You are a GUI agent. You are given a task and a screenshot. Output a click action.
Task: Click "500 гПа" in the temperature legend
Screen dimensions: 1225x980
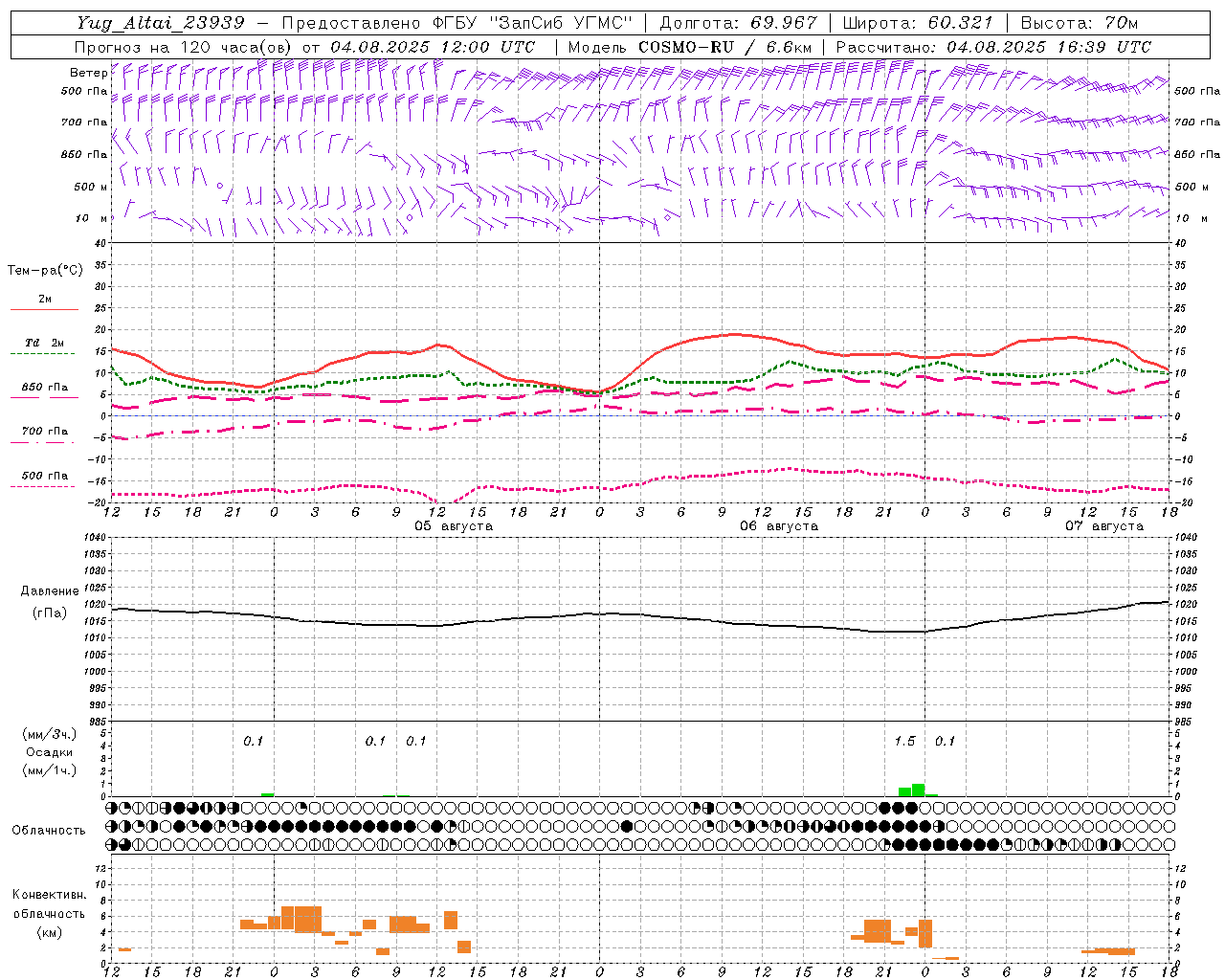pos(45,476)
